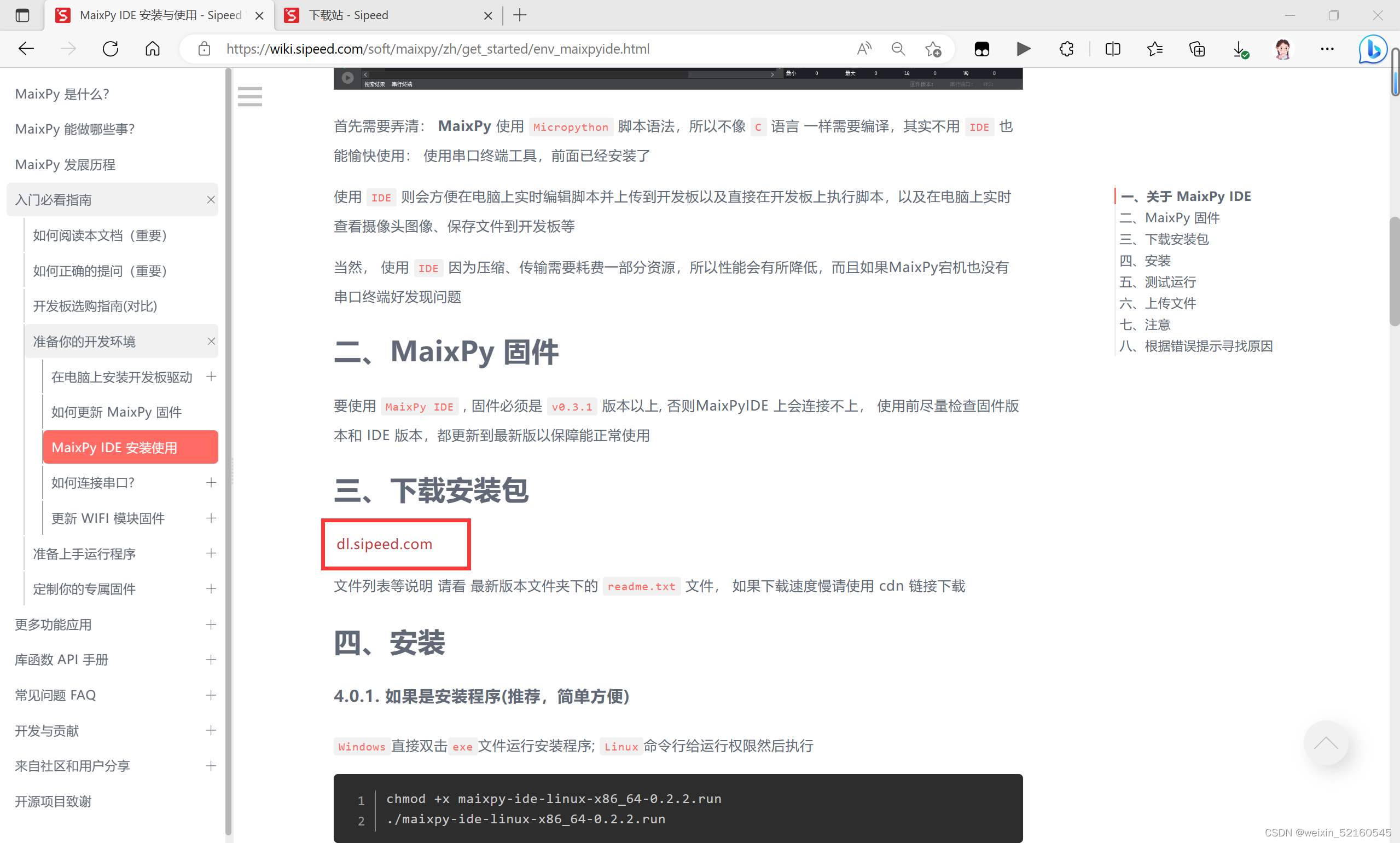The image size is (1400, 843).
Task: Click the browser profile avatar
Action: click(1283, 49)
